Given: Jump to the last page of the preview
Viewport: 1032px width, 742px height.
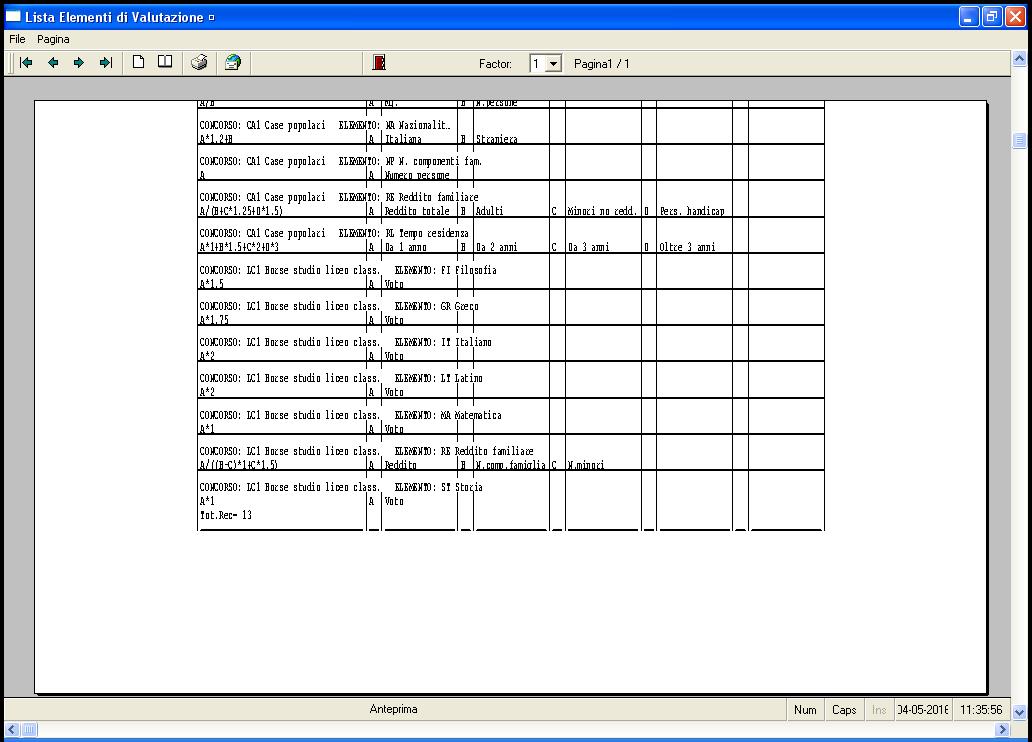Looking at the screenshot, I should [106, 63].
